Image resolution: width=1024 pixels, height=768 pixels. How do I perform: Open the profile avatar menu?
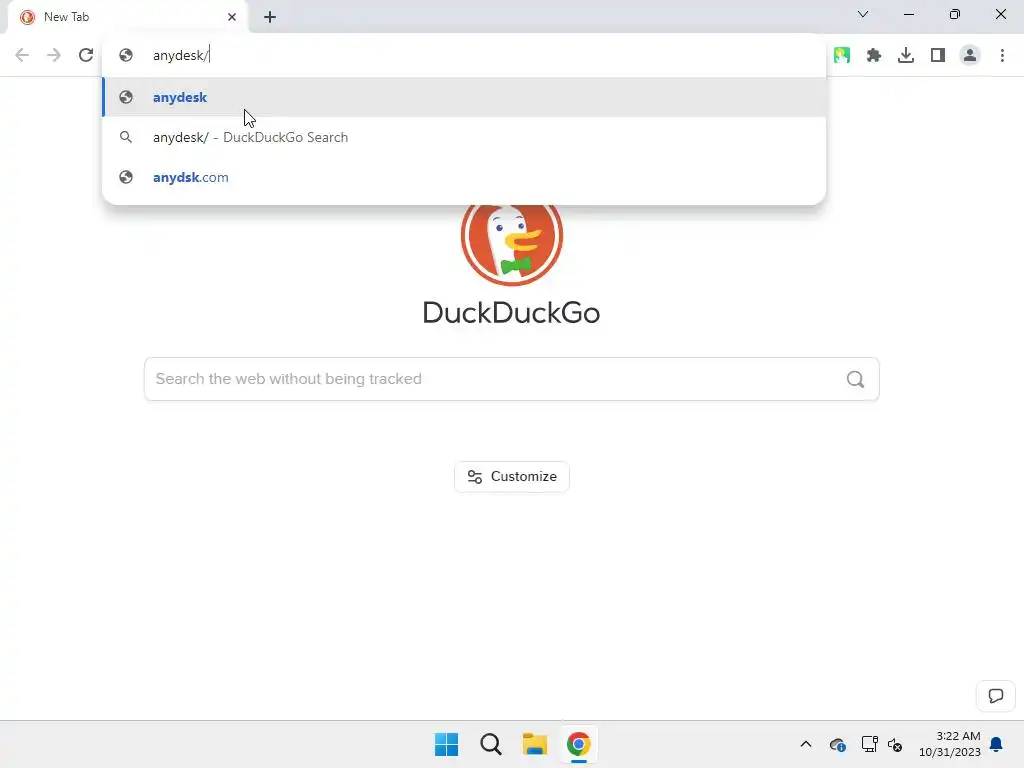click(970, 55)
